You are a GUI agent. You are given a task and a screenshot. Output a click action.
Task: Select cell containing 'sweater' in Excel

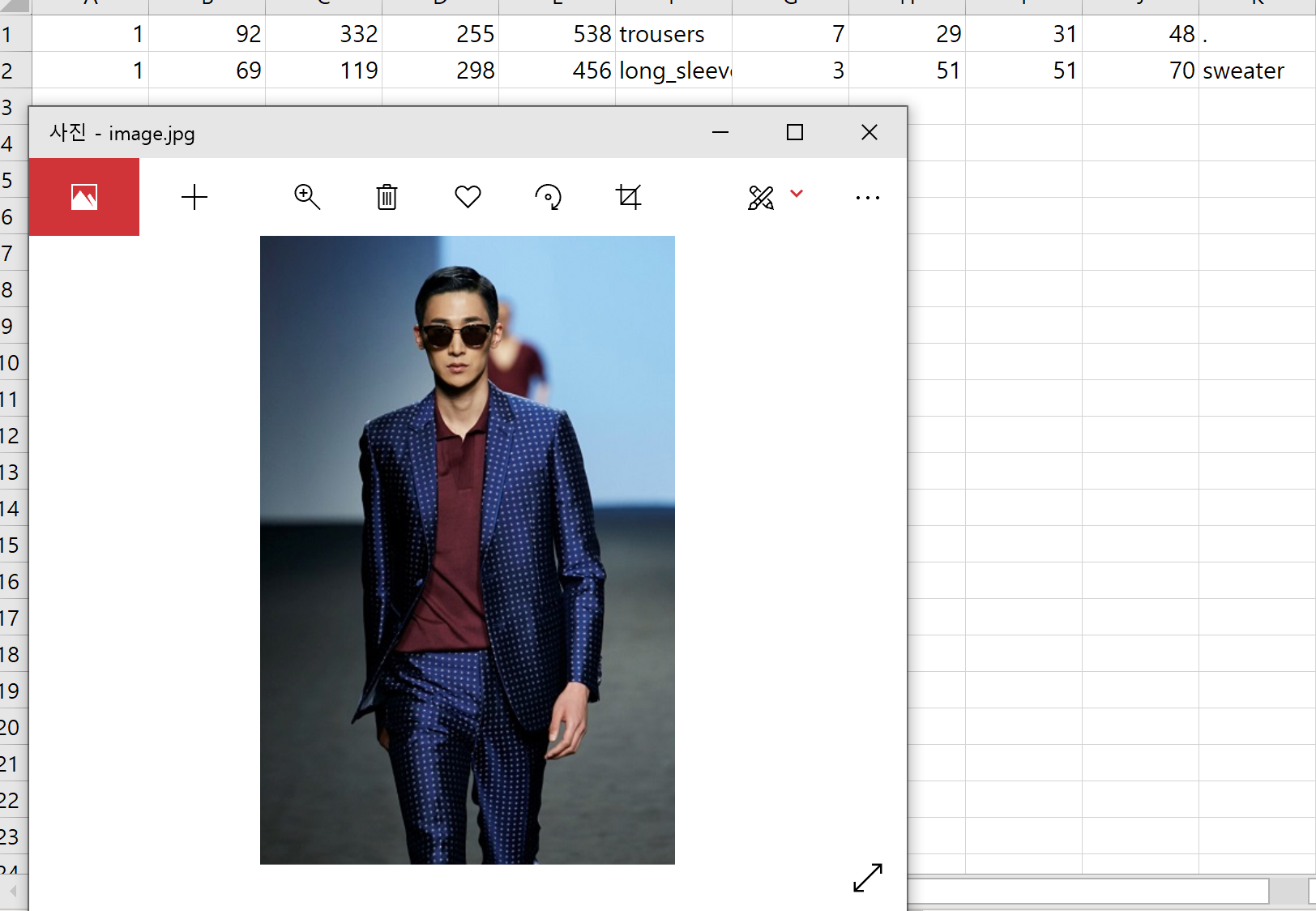tap(1257, 71)
